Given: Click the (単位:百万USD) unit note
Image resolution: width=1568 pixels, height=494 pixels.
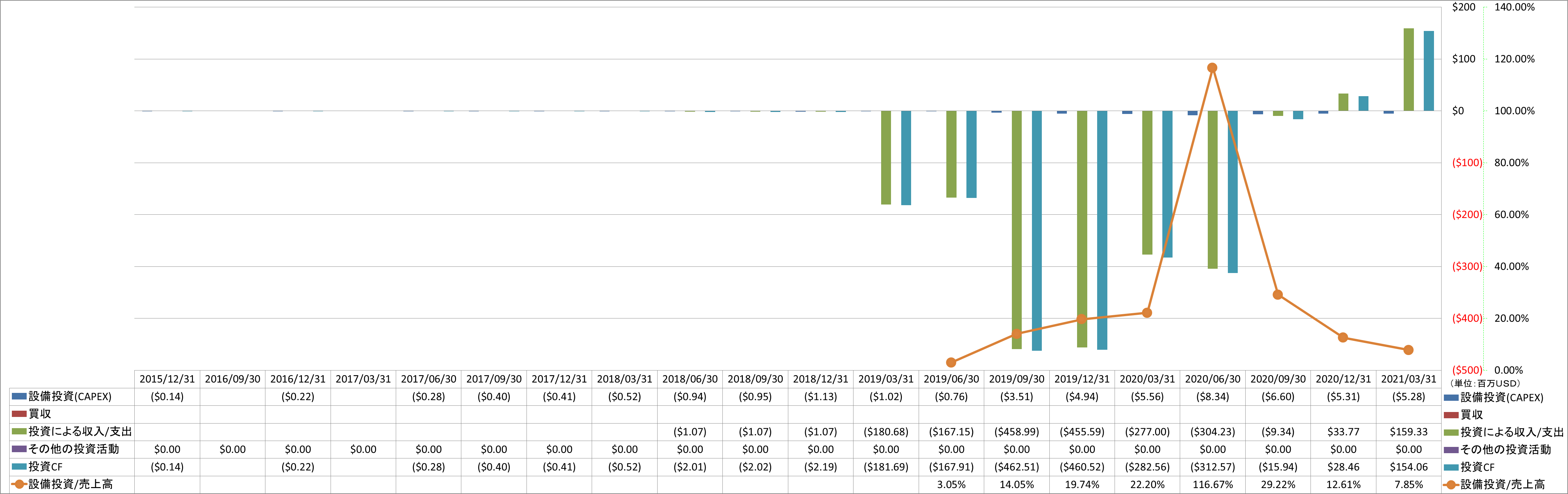Looking at the screenshot, I should pos(1485,383).
